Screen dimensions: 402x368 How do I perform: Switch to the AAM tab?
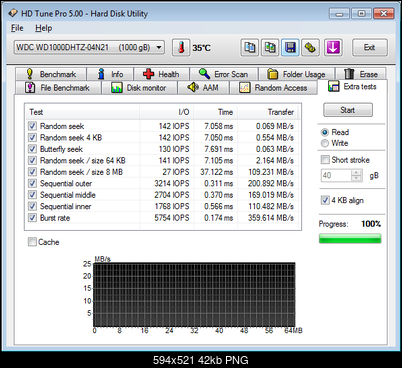point(203,88)
